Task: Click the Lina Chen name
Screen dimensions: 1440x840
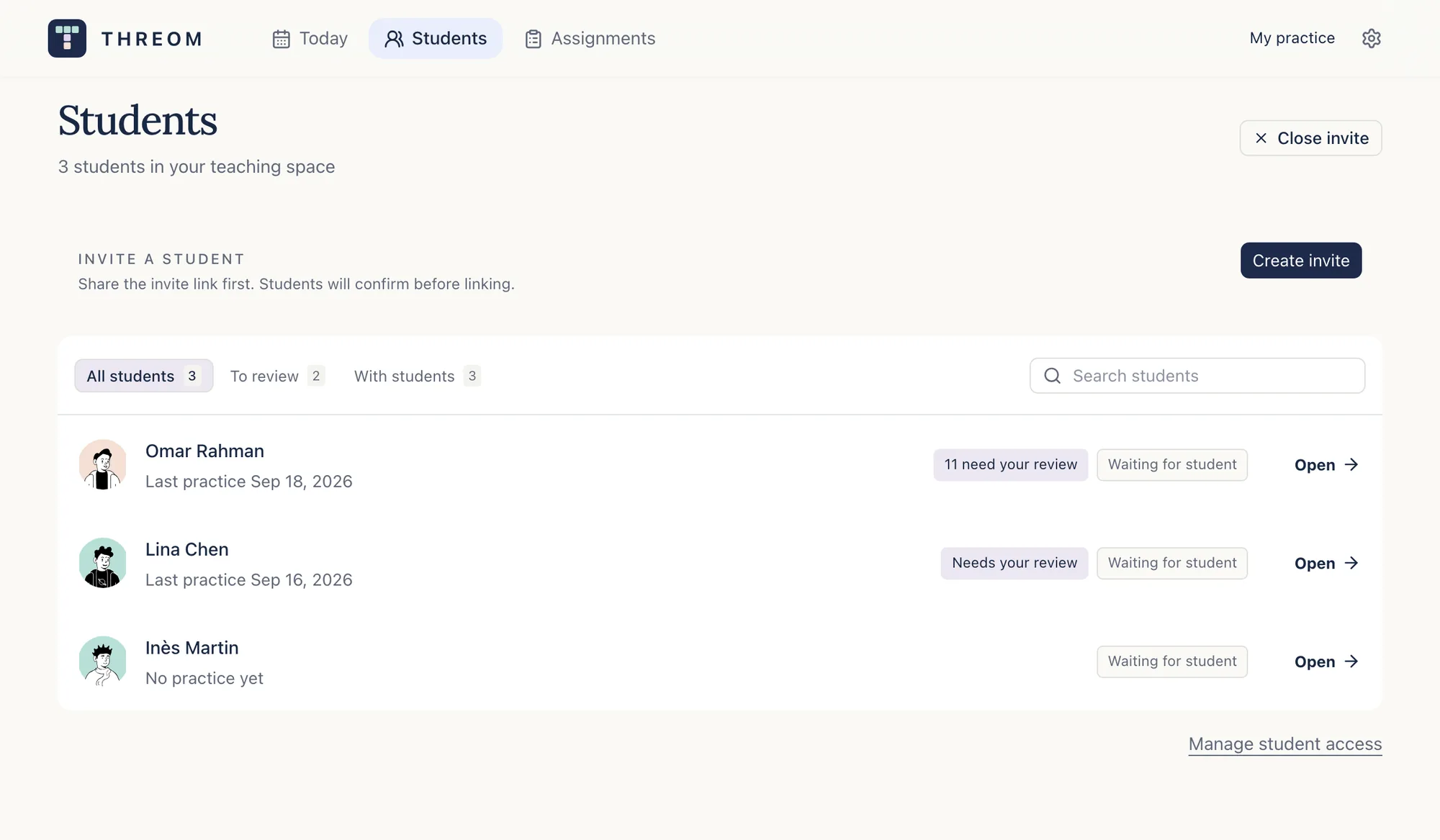Action: (186, 550)
